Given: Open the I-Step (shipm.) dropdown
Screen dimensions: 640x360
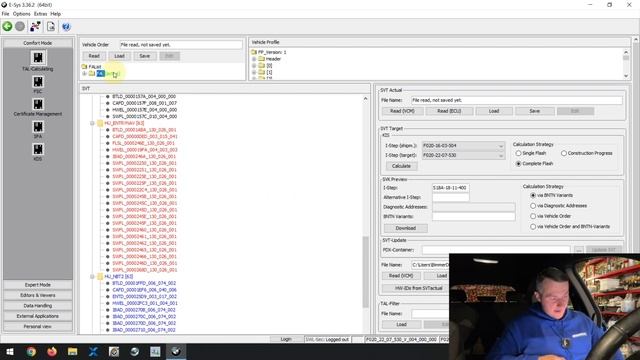Looking at the screenshot, I should pos(463,146).
